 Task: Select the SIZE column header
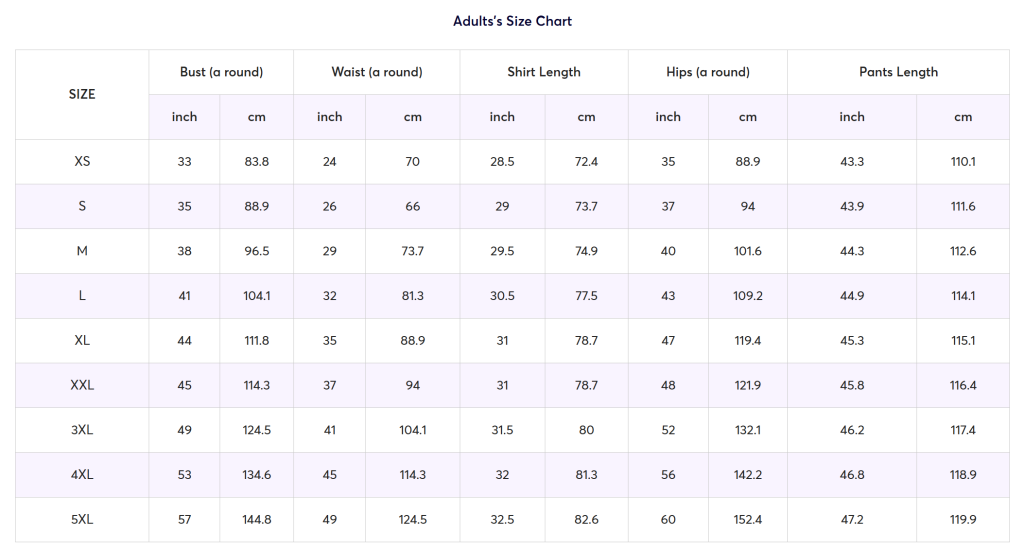[82, 94]
